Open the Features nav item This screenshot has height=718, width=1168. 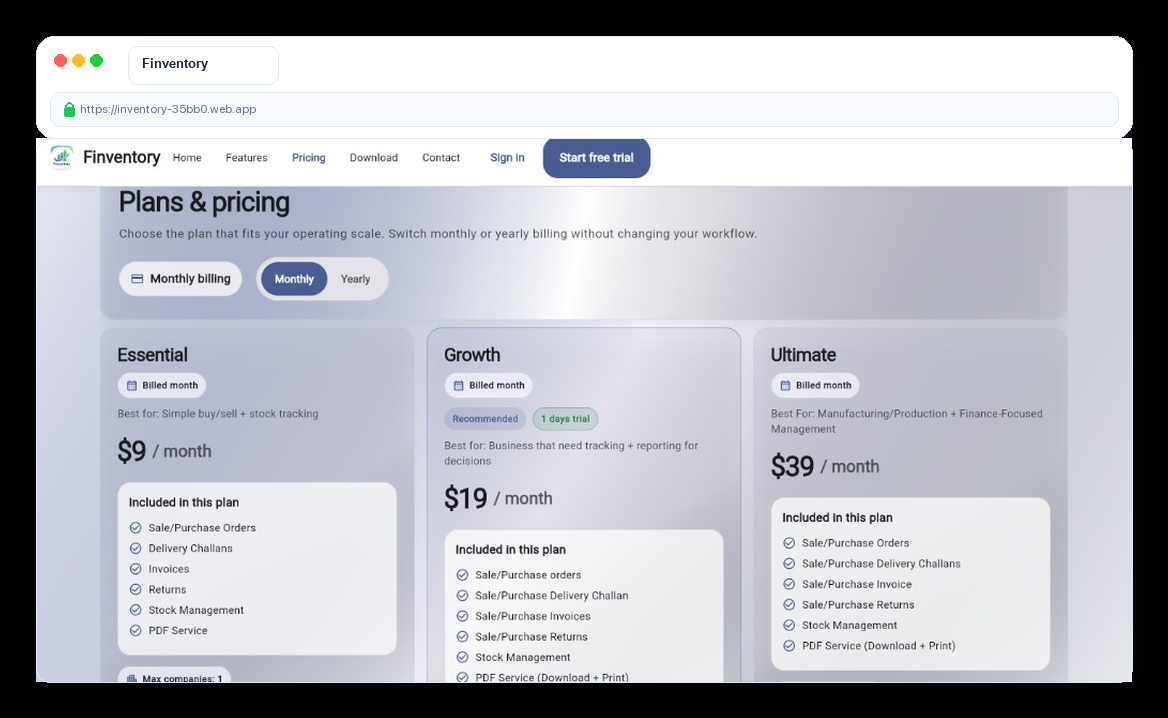[x=247, y=158]
